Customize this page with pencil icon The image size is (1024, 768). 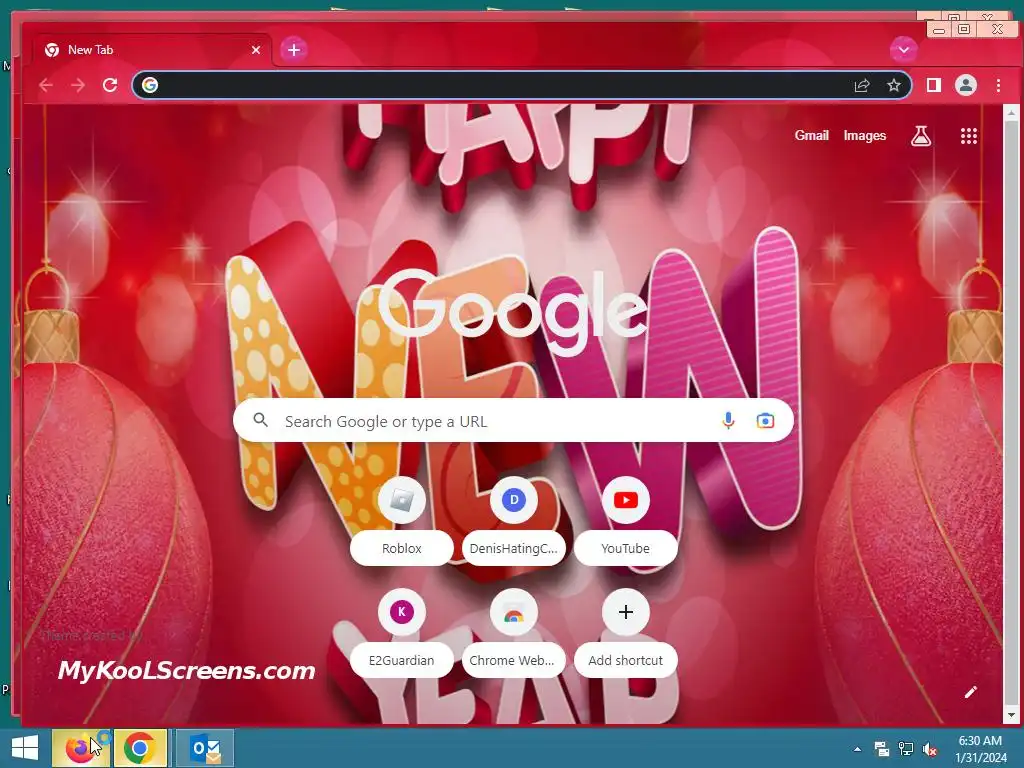tap(971, 692)
